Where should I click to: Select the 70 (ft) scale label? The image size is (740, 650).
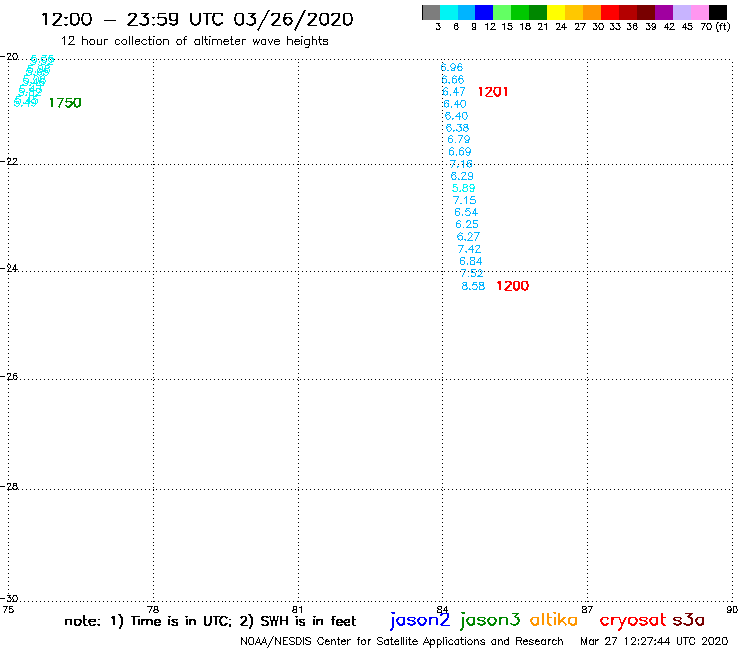click(x=715, y=27)
